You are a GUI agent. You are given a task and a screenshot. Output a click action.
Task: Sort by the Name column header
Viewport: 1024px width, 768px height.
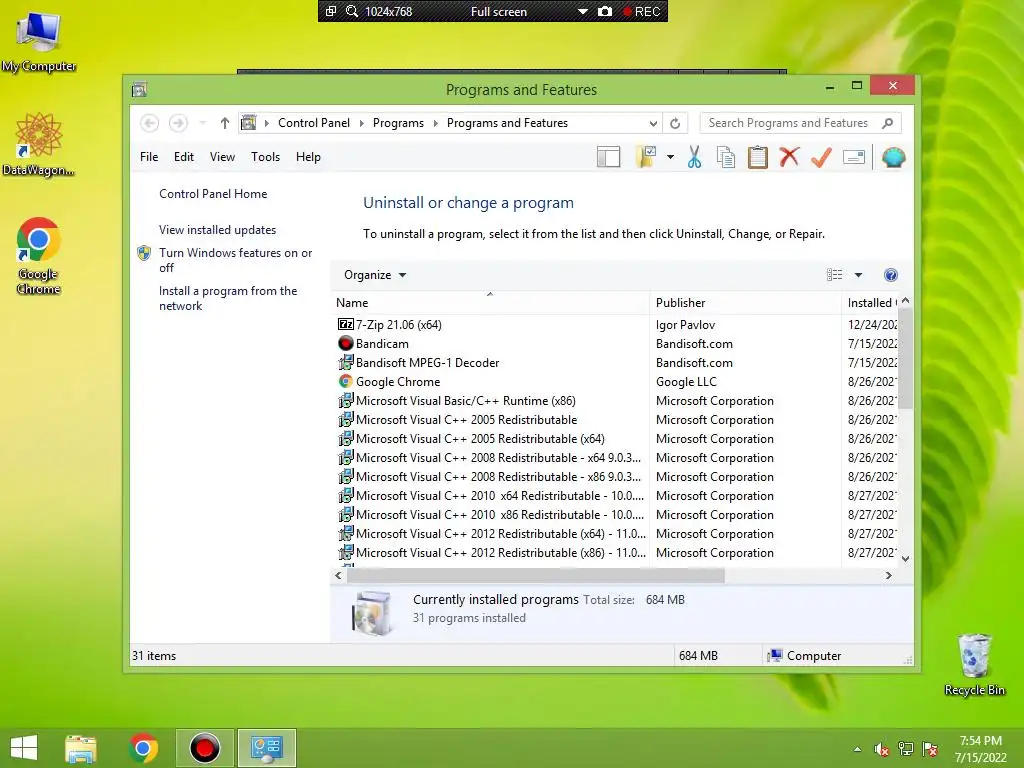pos(490,302)
